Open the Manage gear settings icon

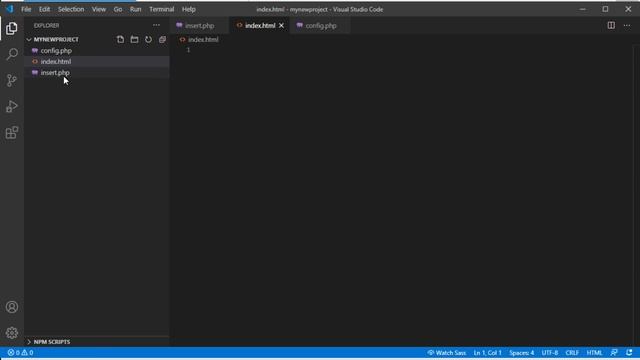pyautogui.click(x=12, y=333)
